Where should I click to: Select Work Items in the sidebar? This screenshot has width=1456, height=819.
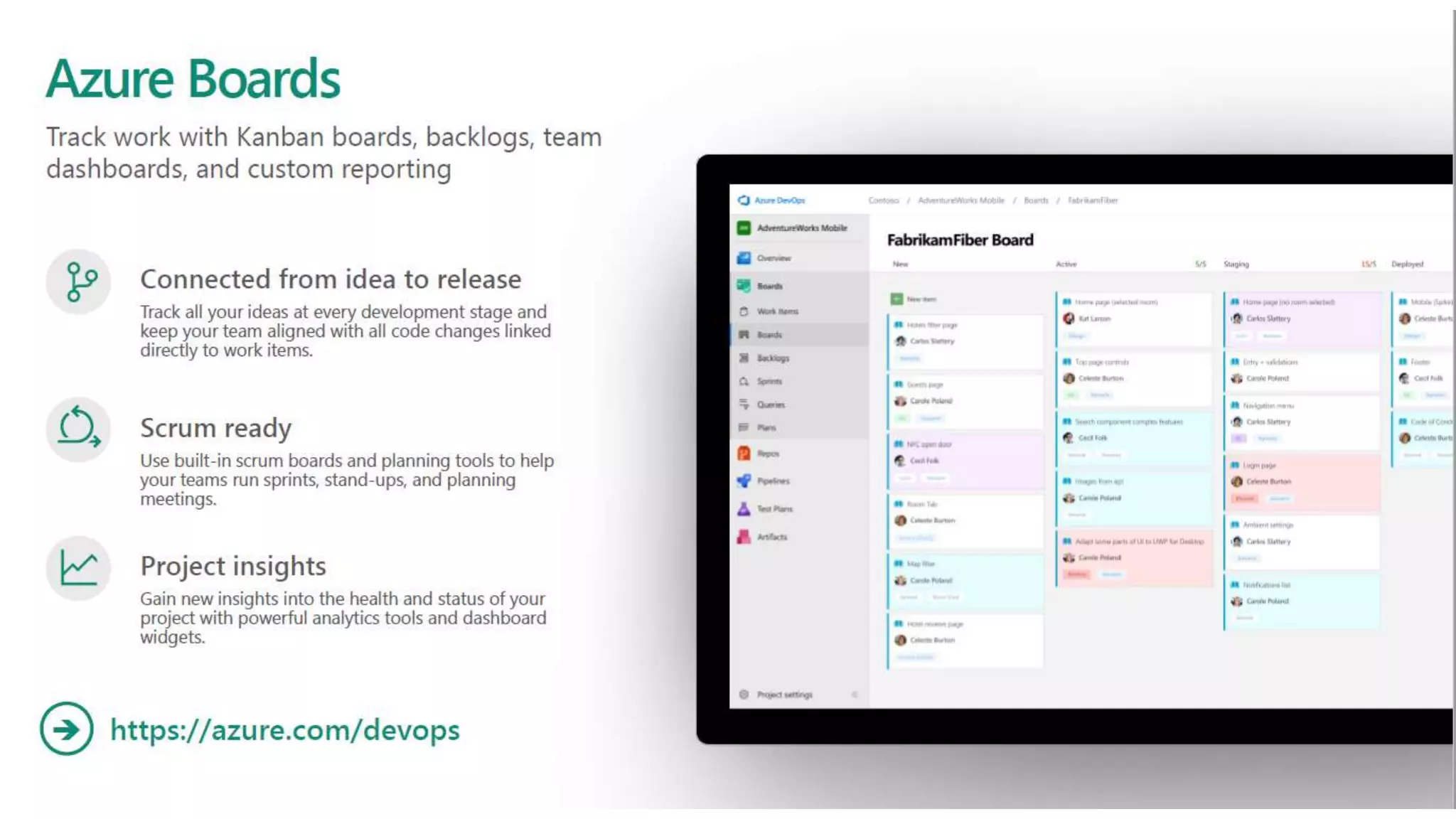click(x=777, y=311)
